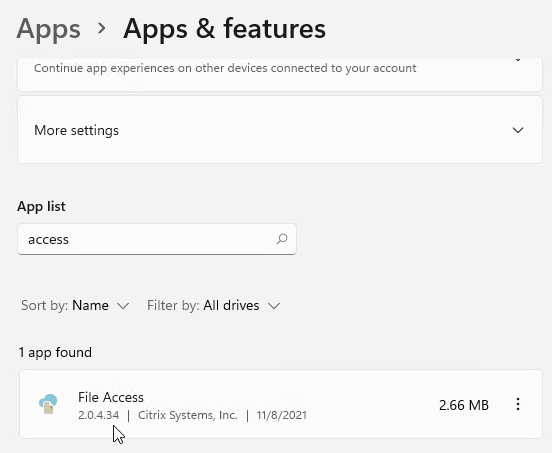Select the File Access app name

click(x=111, y=397)
